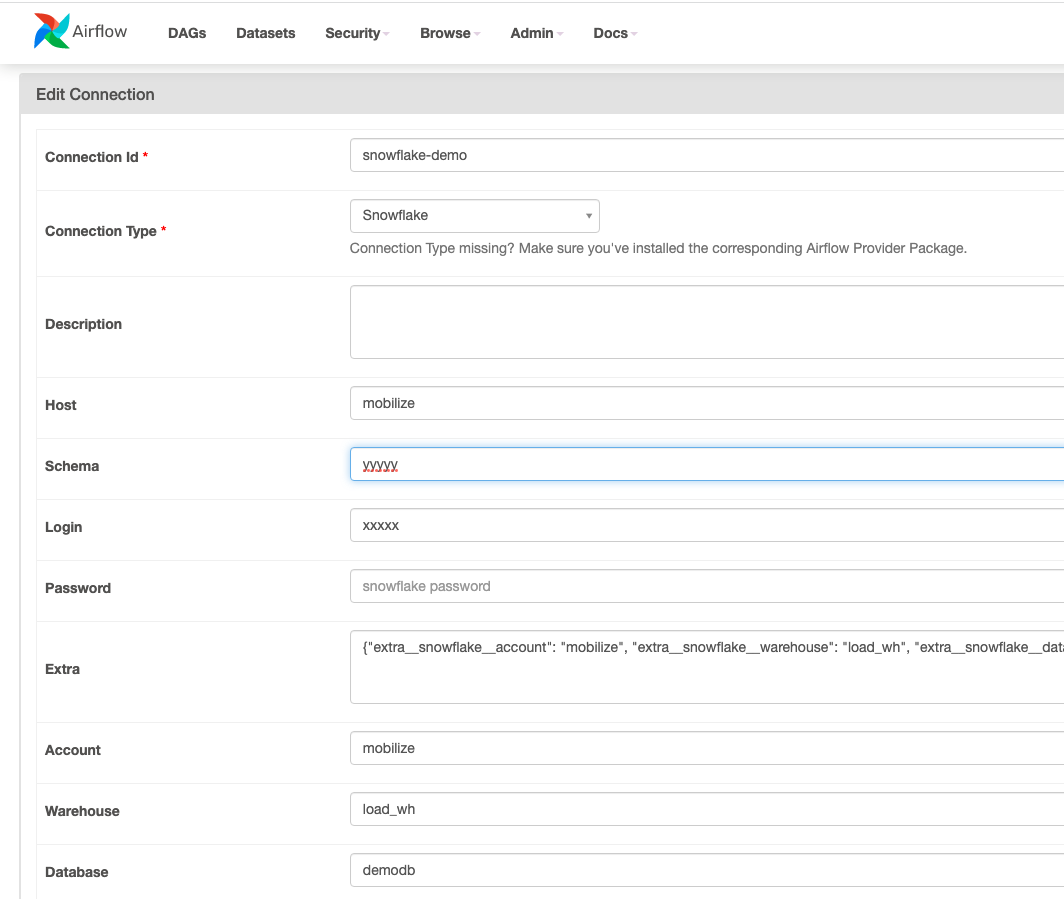1064x899 pixels.
Task: Click the Airflow wordmark text
Action: coord(100,31)
